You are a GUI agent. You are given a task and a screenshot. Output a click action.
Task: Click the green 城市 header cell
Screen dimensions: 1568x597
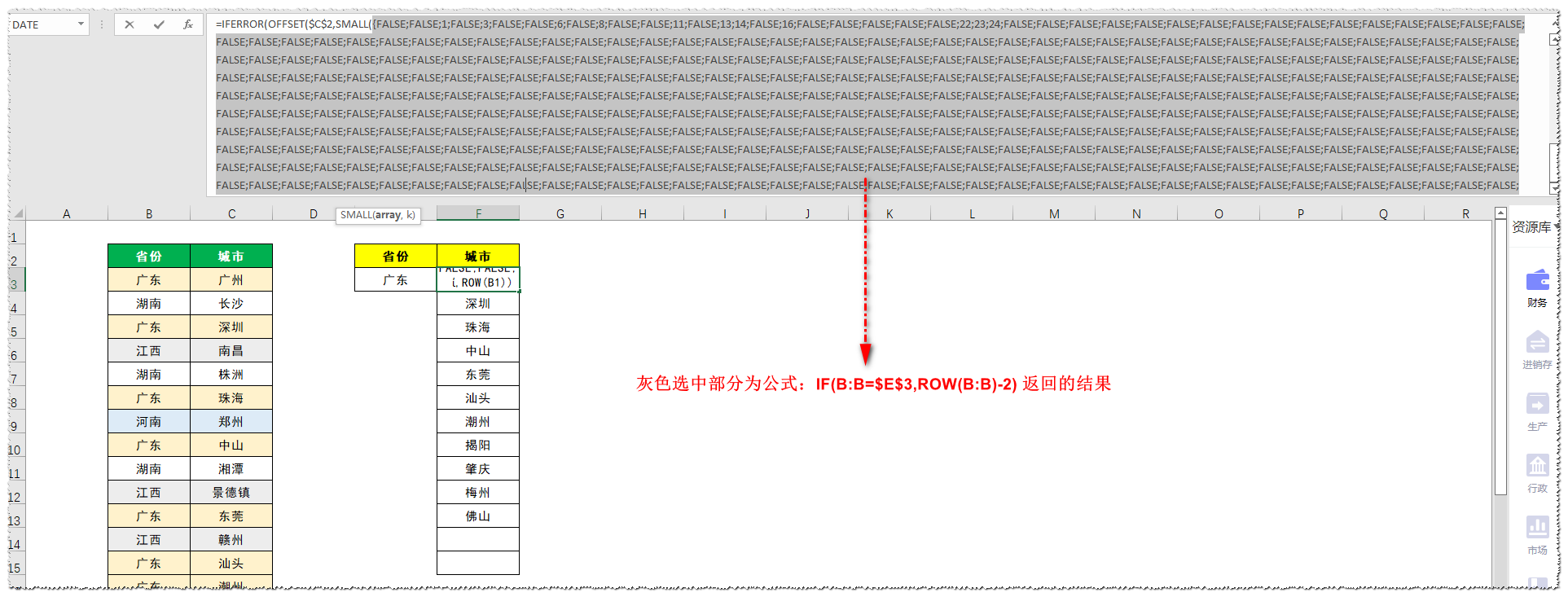click(x=231, y=256)
